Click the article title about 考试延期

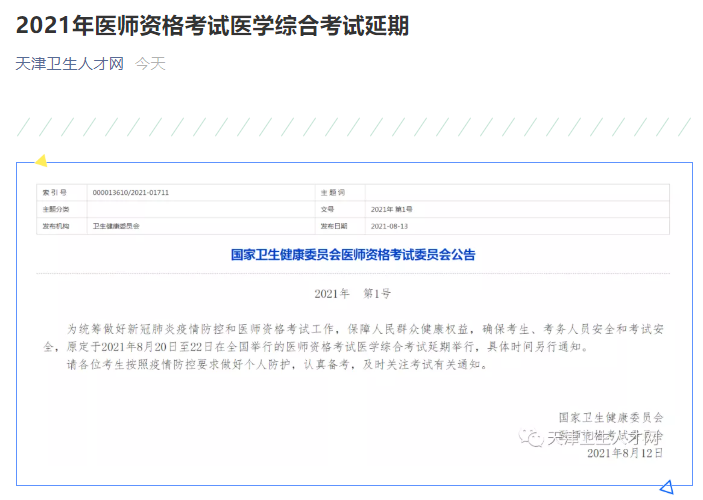(212, 26)
